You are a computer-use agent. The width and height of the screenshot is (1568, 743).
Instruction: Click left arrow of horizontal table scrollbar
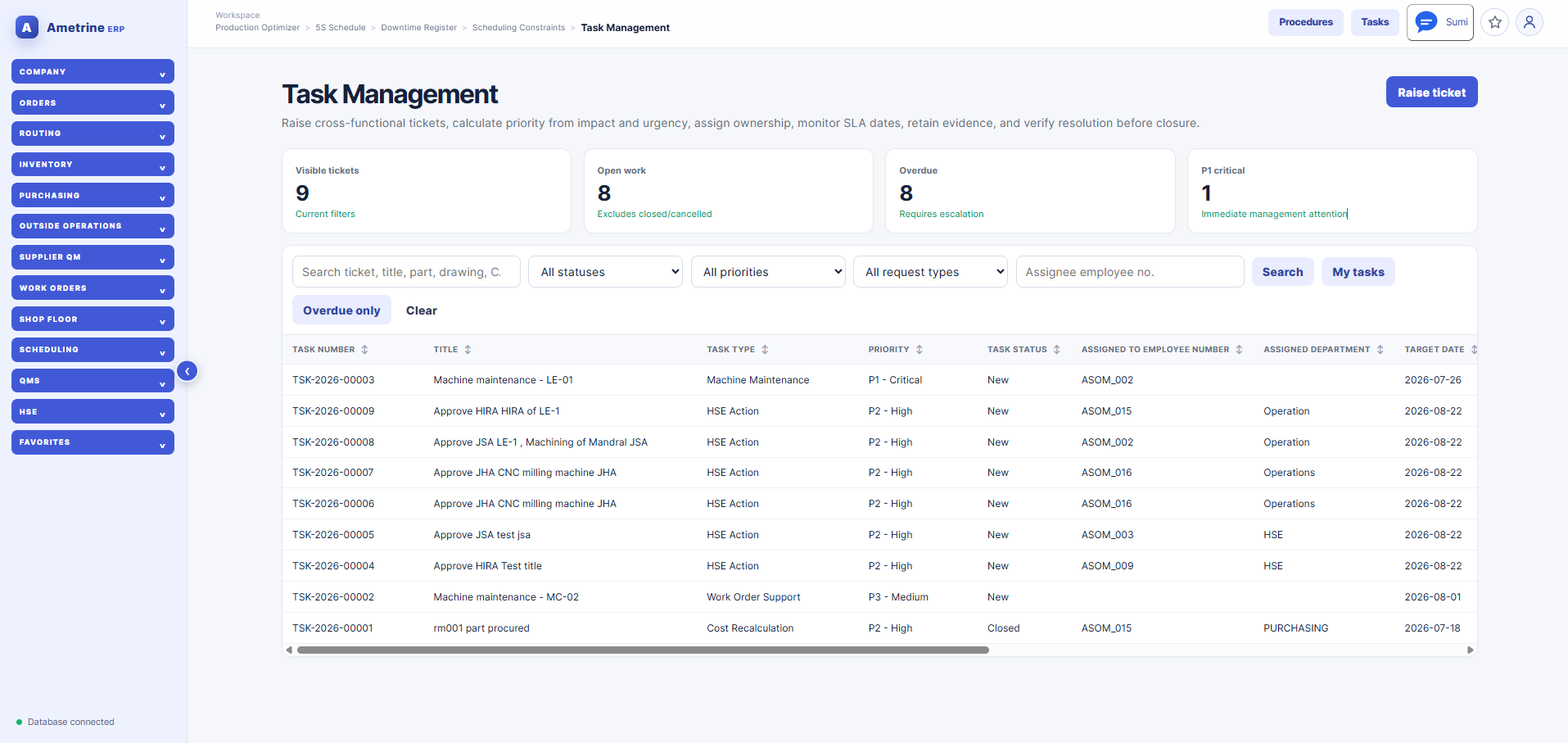288,650
